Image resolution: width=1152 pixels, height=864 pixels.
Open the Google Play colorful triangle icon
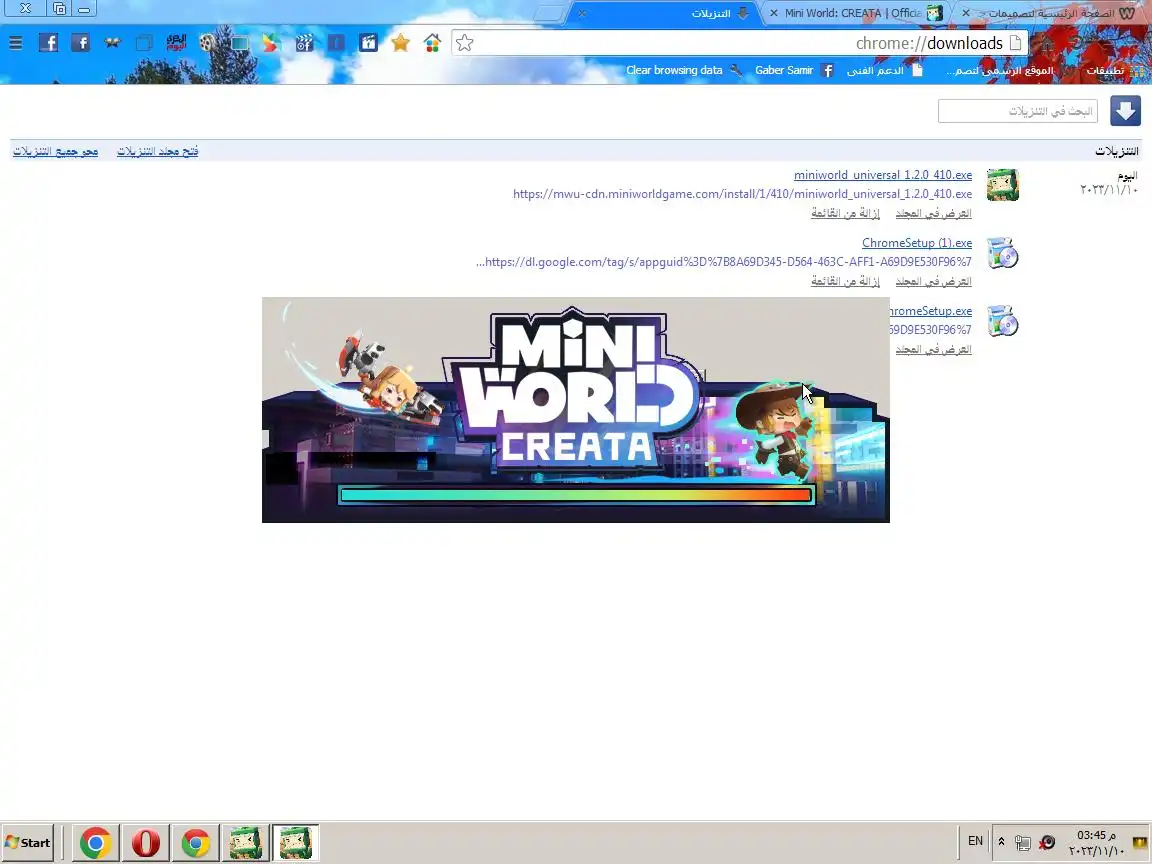(x=271, y=43)
